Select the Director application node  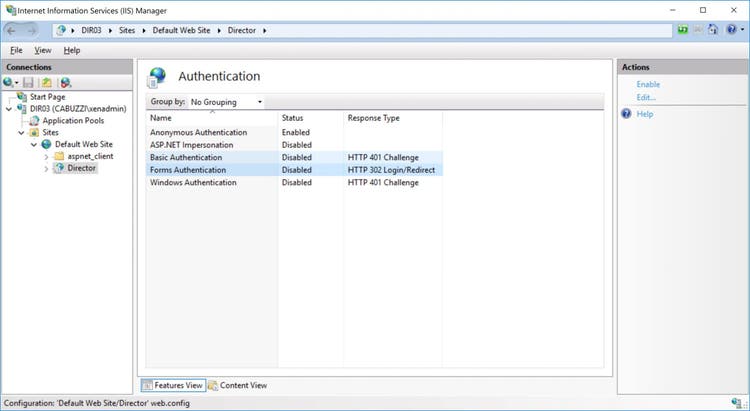click(x=81, y=168)
